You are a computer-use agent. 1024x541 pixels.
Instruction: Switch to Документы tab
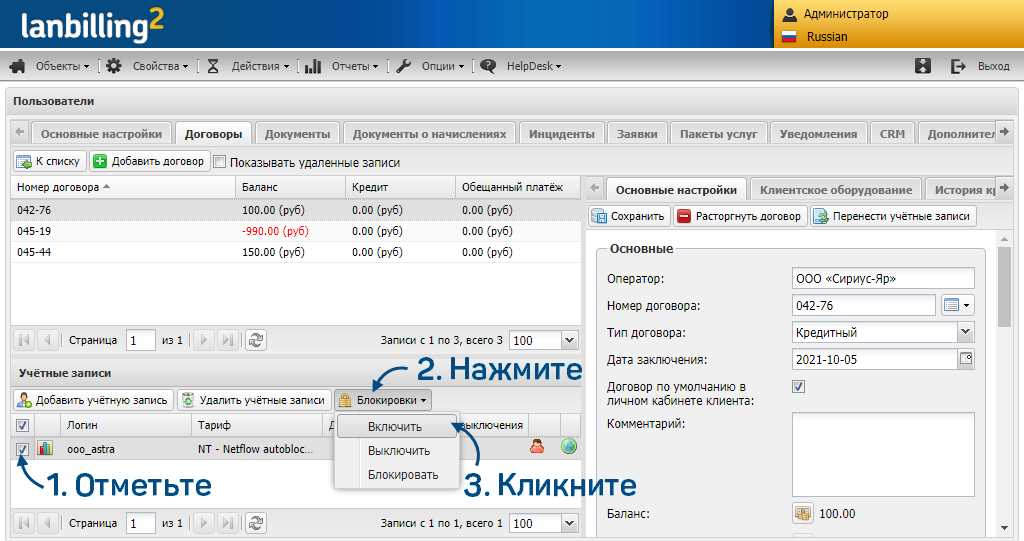pos(297,134)
